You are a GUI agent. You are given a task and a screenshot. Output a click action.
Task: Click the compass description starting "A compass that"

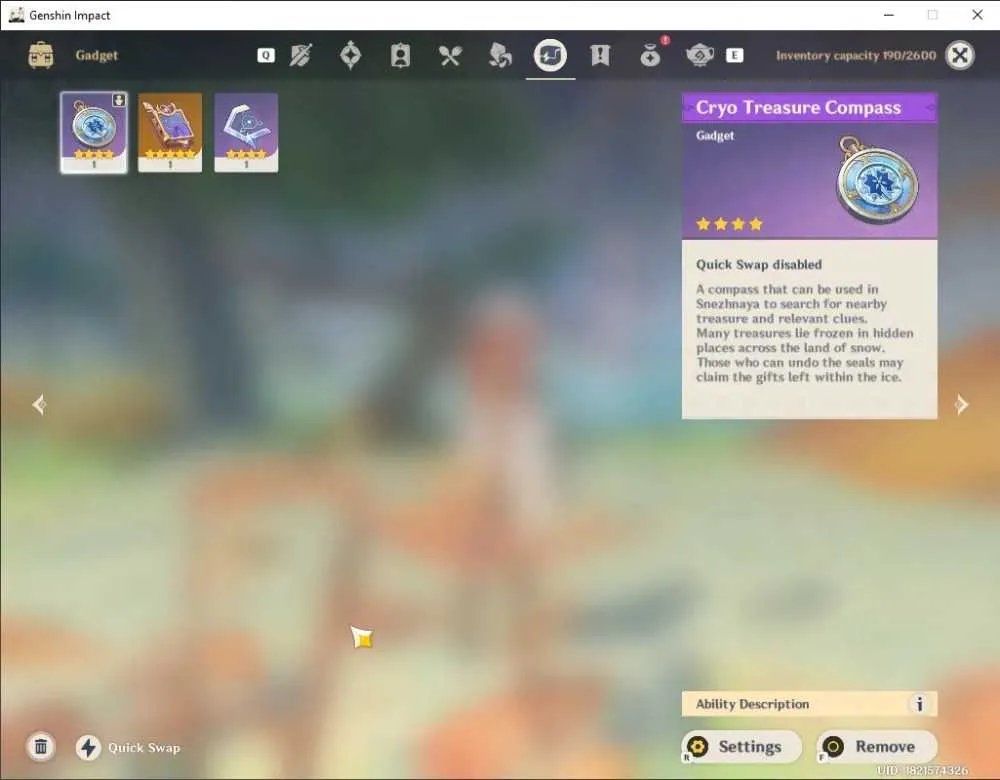805,333
